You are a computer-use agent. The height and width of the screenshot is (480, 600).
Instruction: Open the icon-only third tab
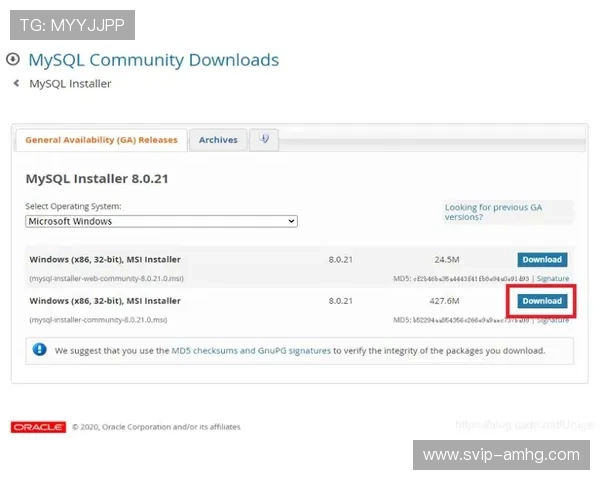click(264, 139)
